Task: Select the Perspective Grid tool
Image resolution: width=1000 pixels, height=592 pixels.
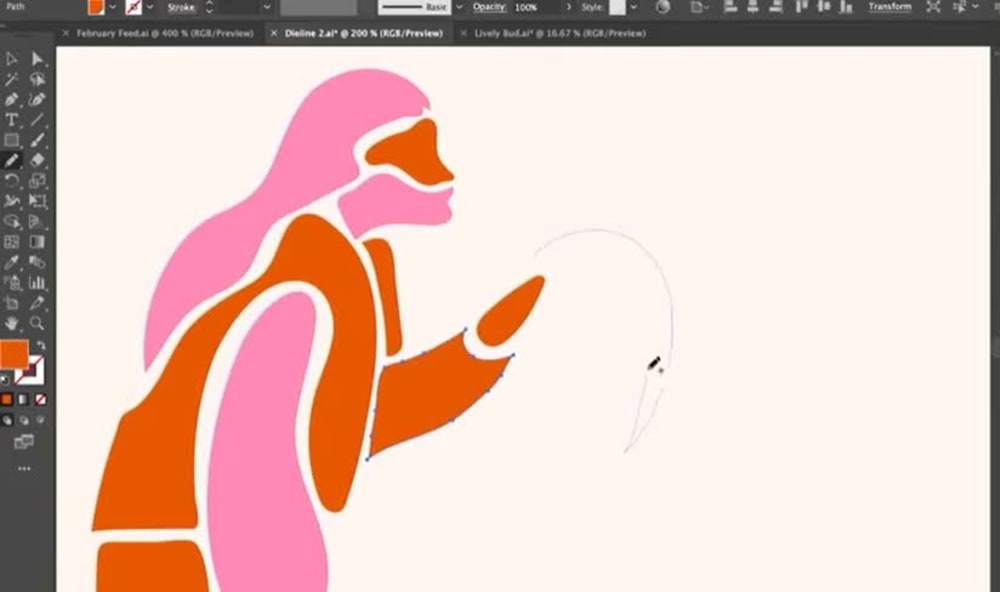Action: pos(37,222)
